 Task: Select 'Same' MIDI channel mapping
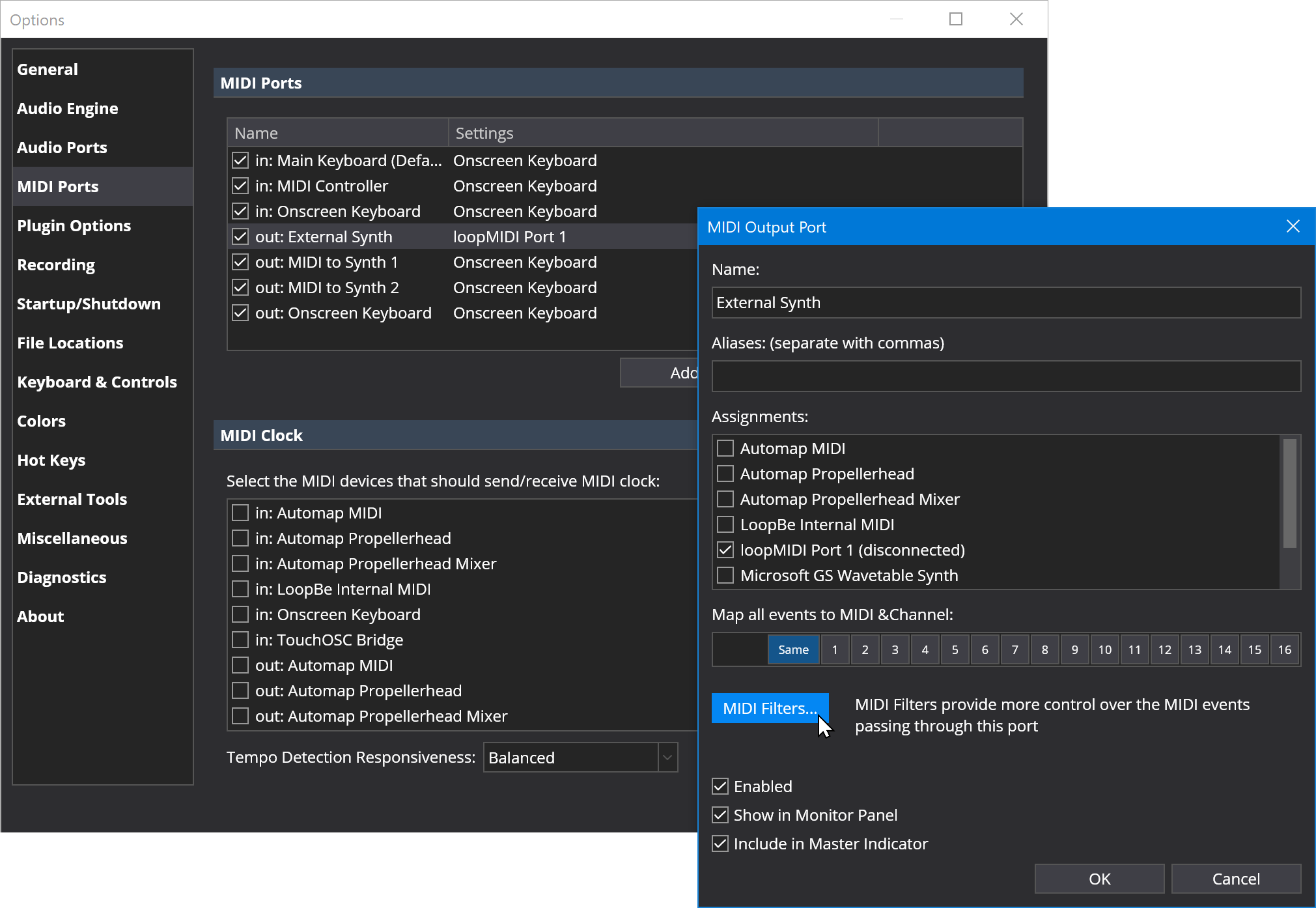793,649
